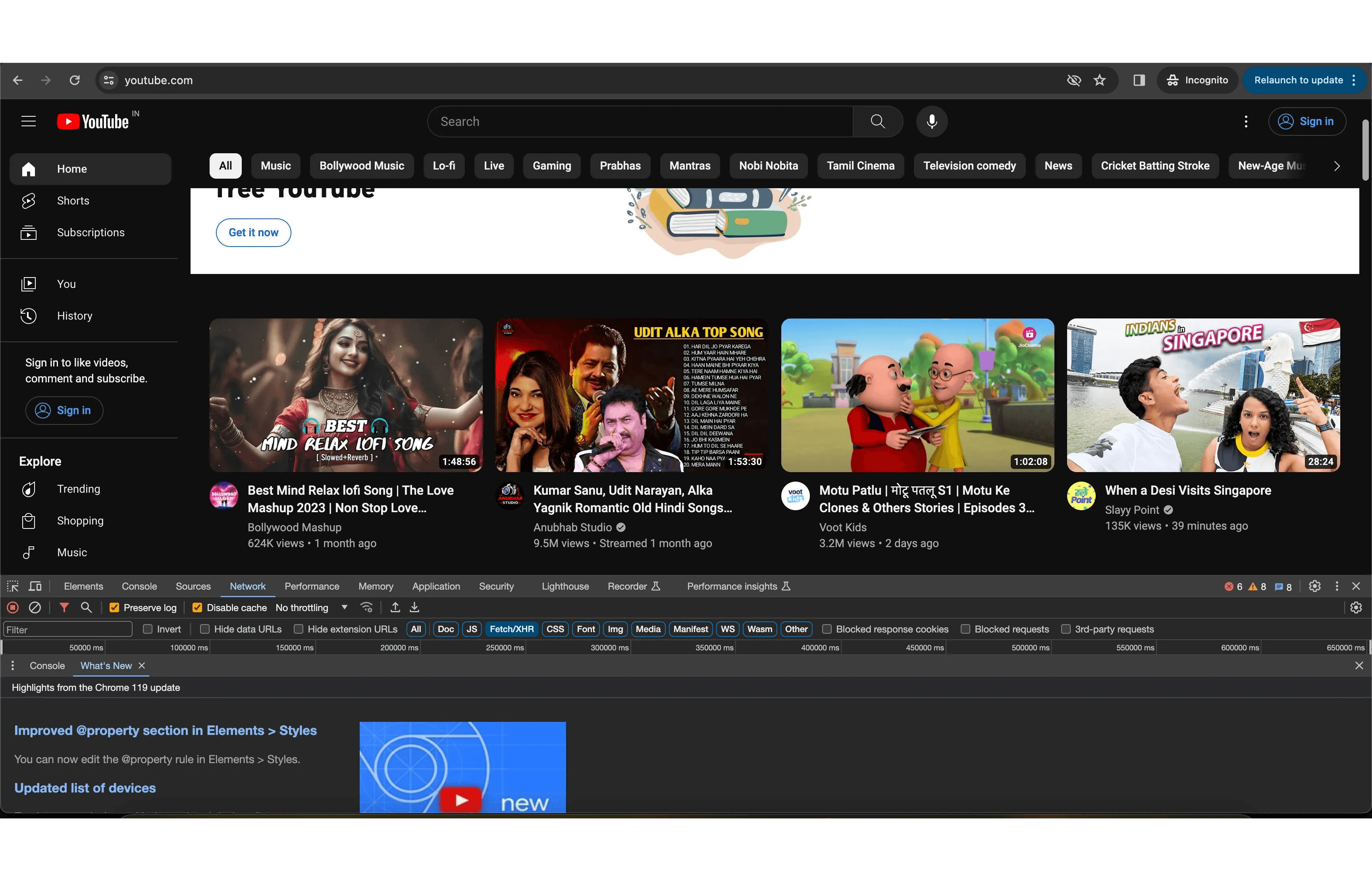Click the page vertical scrollbar
The image size is (1372, 887).
tap(1365, 150)
